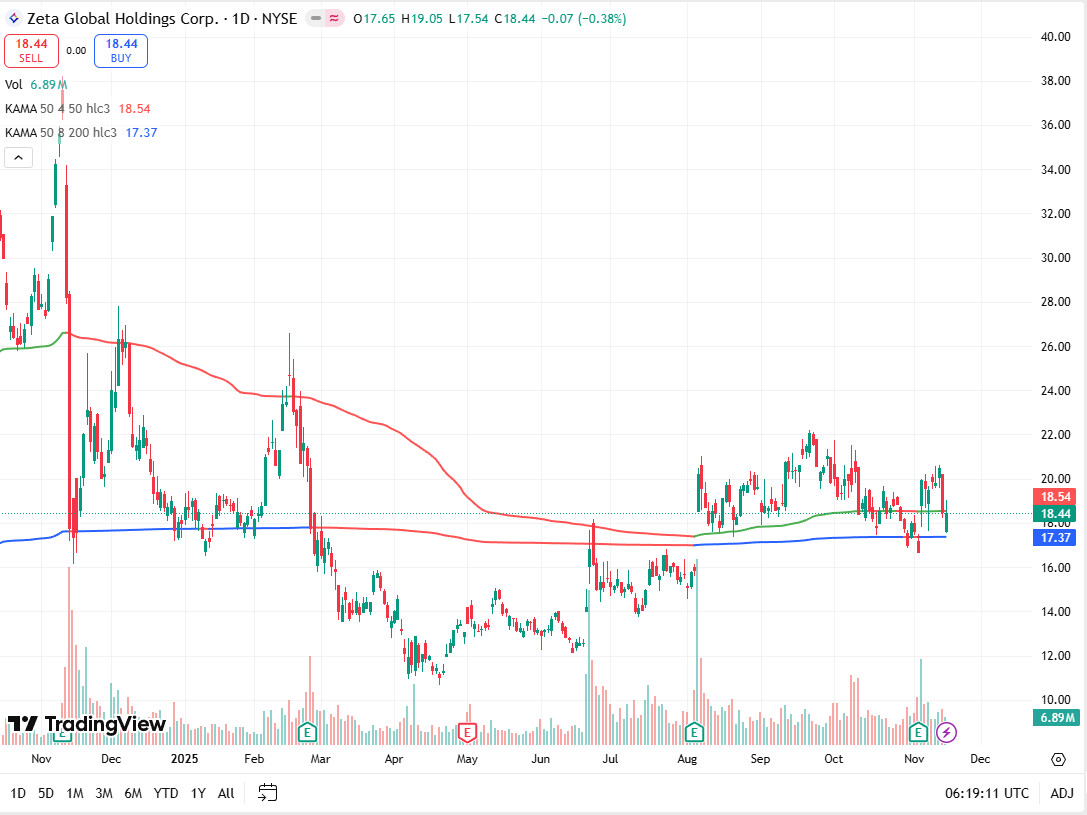Open the 06:19:11 UTC timezone menu
The height and width of the screenshot is (815, 1087).
[x=987, y=793]
